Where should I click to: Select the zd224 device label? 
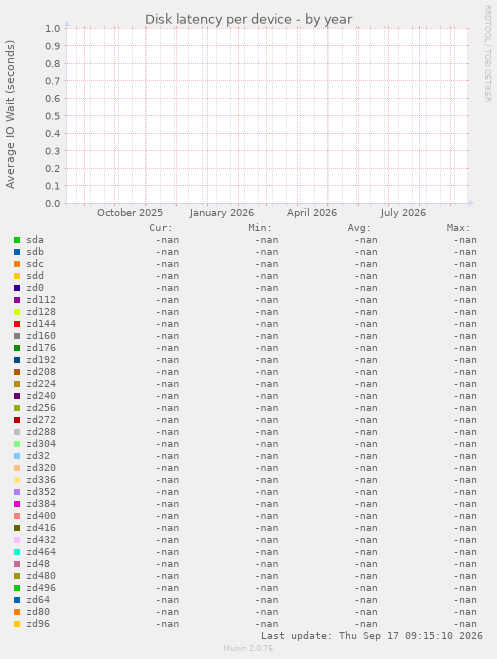click(x=41, y=384)
